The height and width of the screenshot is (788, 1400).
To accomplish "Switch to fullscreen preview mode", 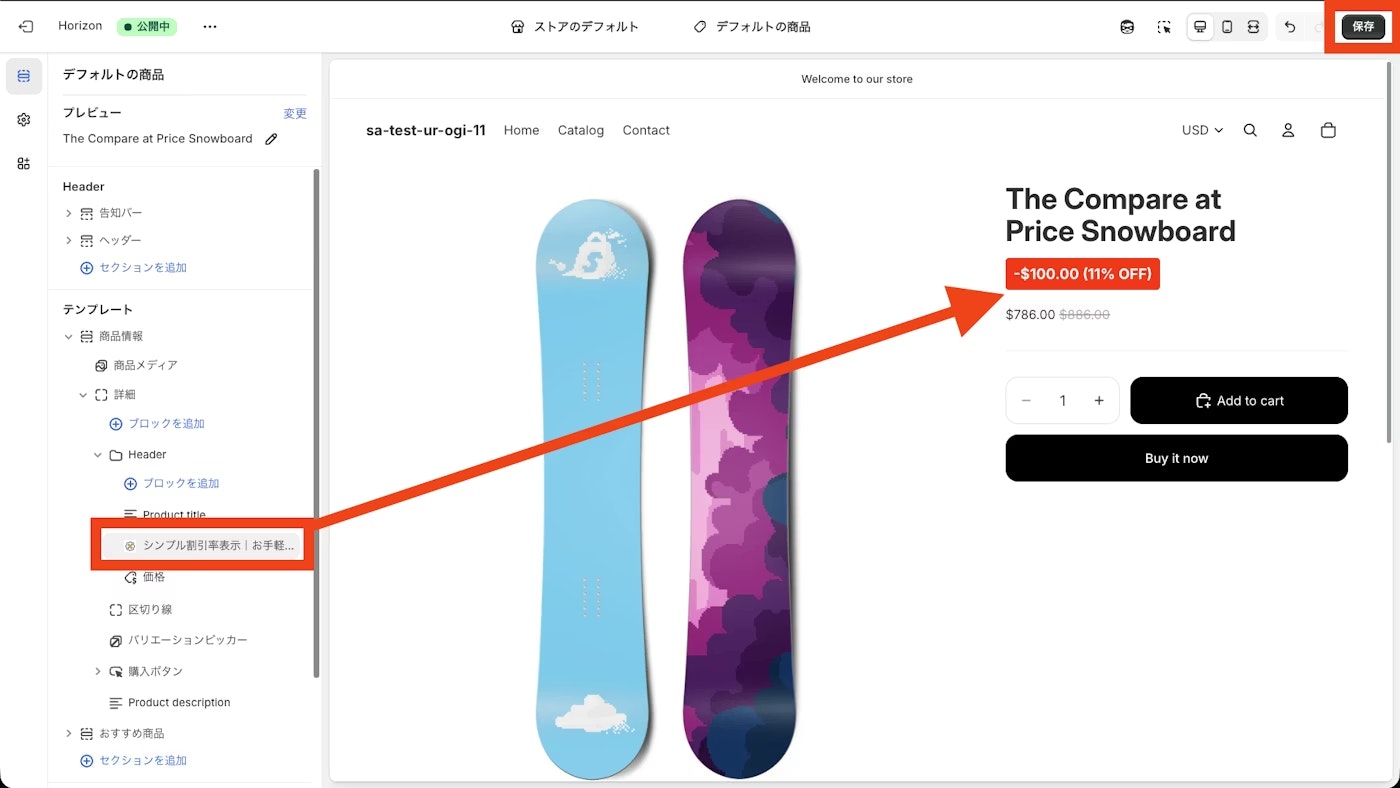I will [x=1253, y=27].
